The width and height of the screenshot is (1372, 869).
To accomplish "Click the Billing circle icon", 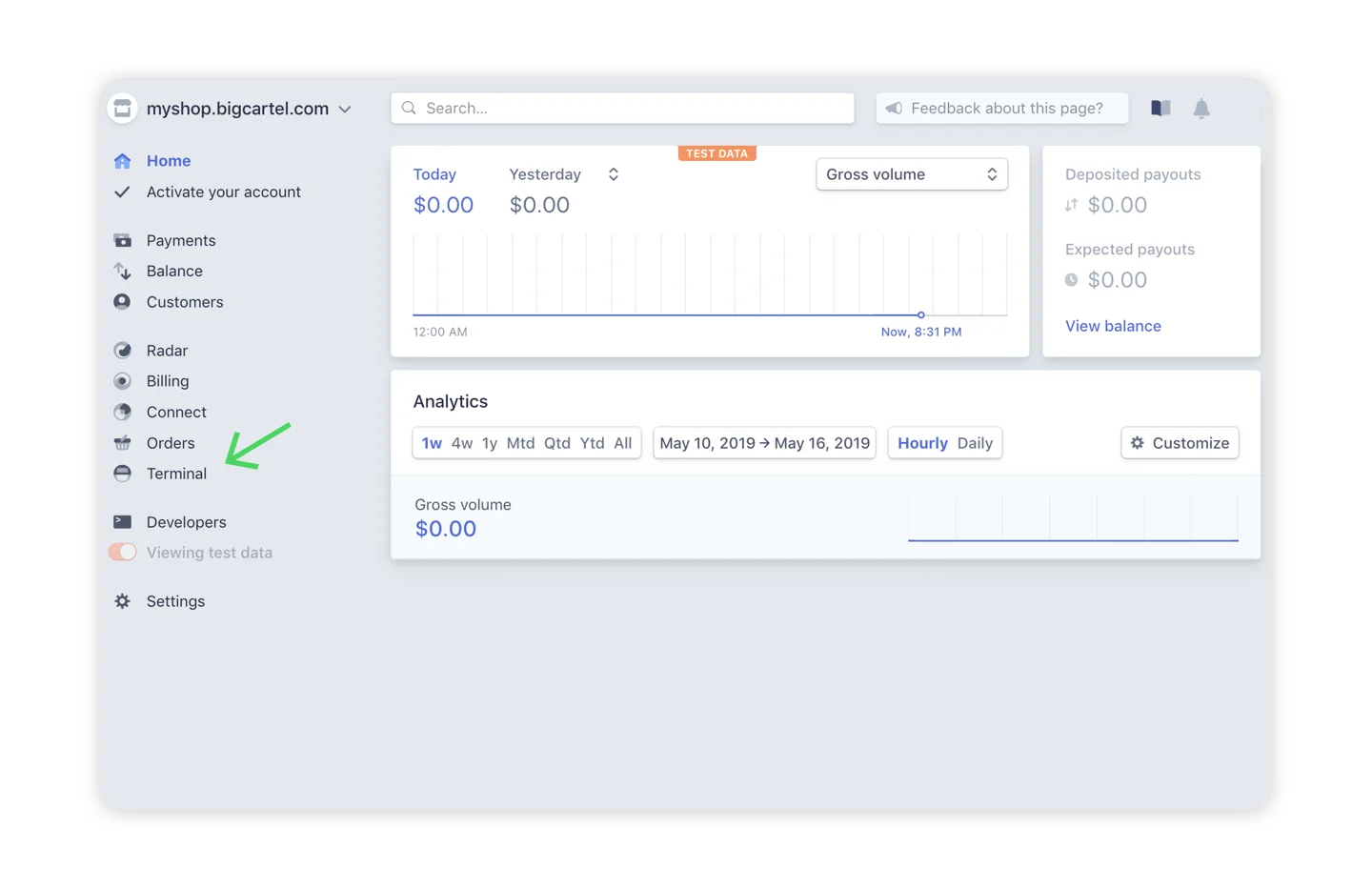I will pos(122,381).
